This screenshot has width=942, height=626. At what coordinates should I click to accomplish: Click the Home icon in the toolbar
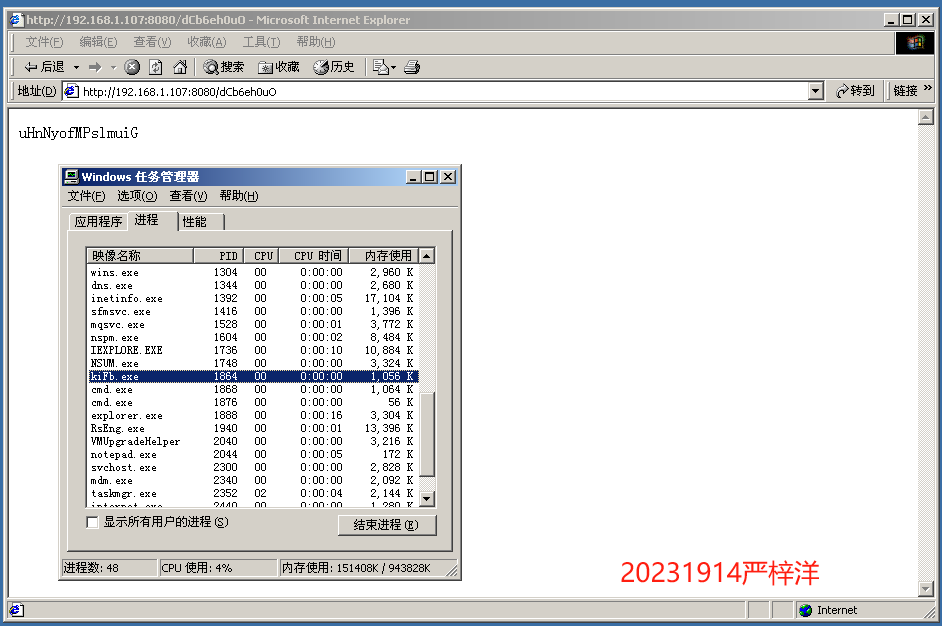pyautogui.click(x=180, y=67)
